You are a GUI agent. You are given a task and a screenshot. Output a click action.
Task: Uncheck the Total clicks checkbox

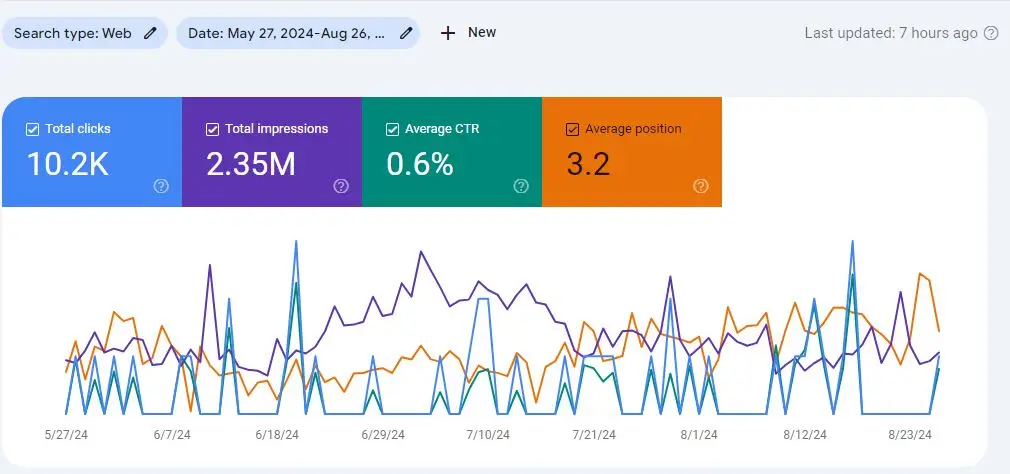(32, 129)
